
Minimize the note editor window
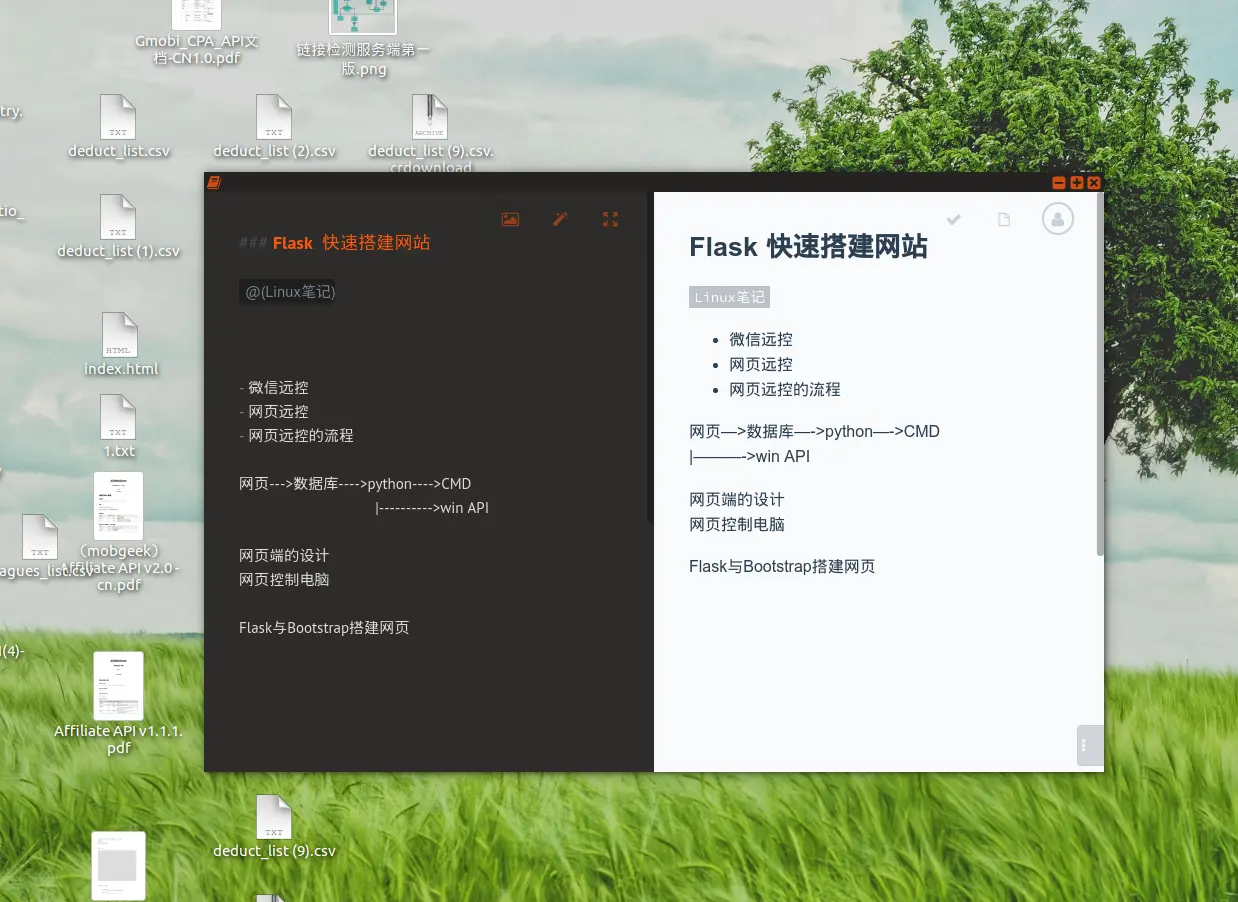coord(1059,183)
